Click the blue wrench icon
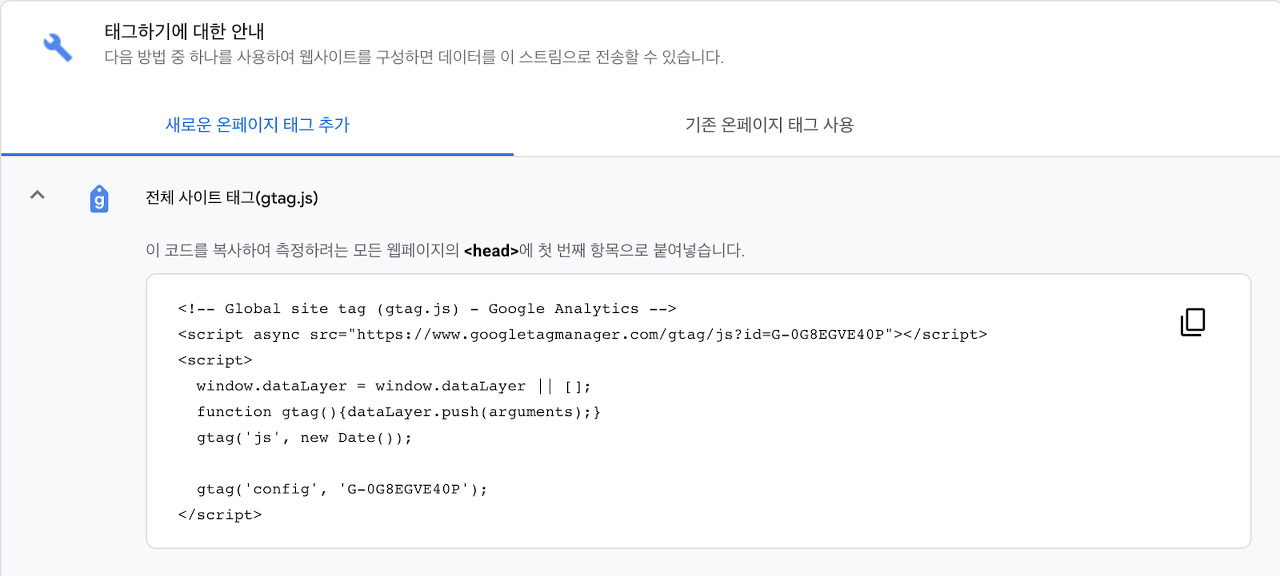Screen dimensions: 1280x576 pyautogui.click(x=57, y=46)
